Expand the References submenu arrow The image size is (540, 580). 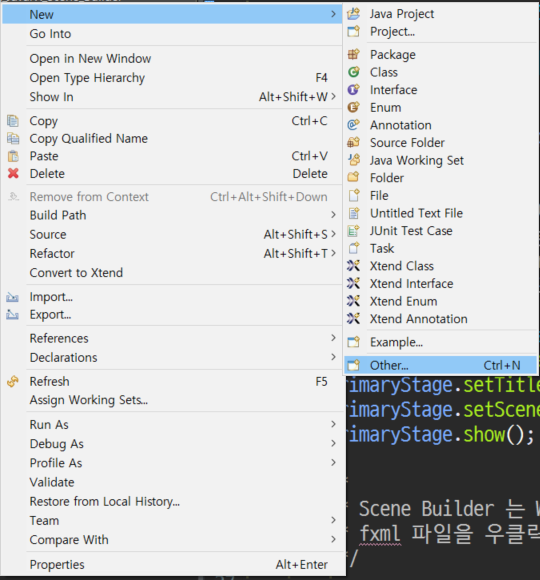(333, 338)
